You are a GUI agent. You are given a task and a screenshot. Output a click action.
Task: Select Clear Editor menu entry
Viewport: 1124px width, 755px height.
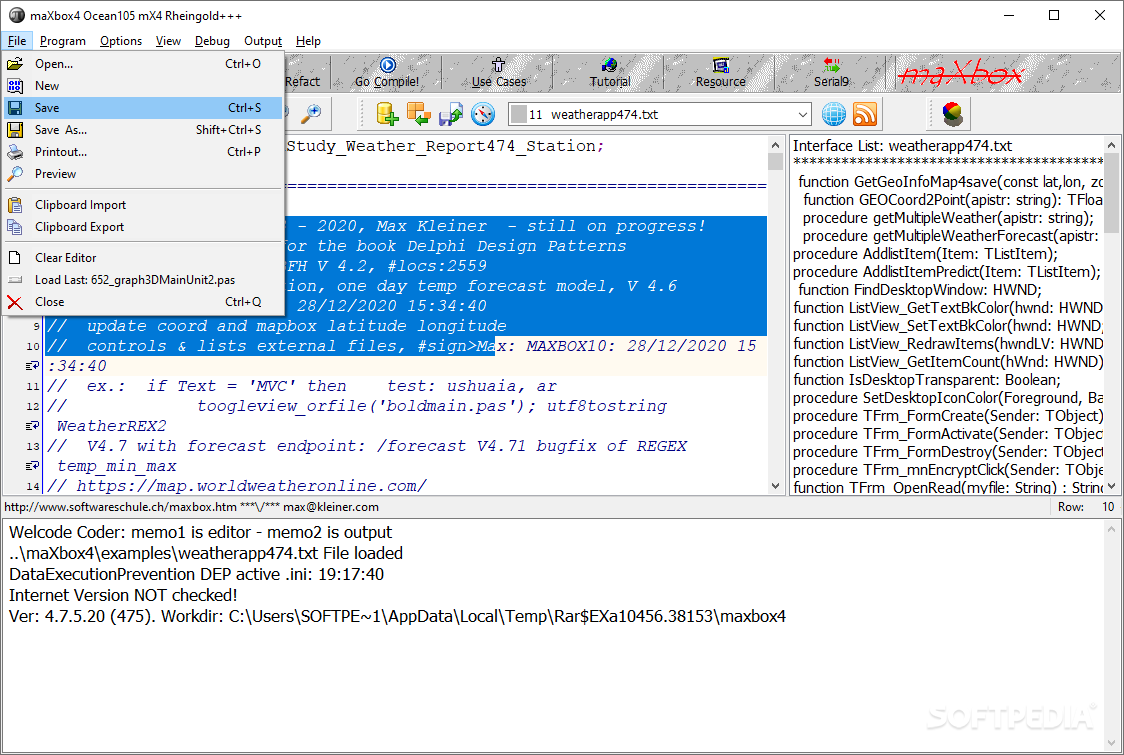[143, 258]
